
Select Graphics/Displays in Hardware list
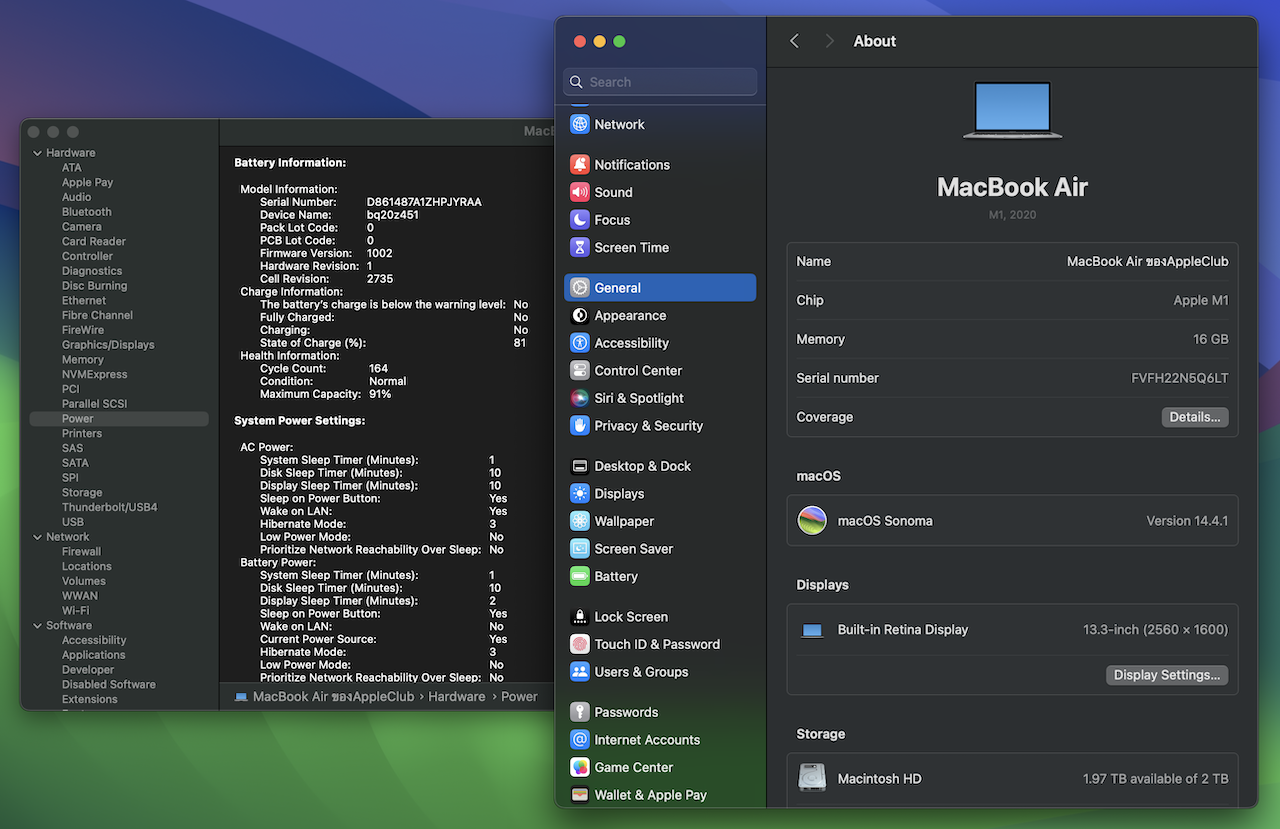(x=108, y=345)
